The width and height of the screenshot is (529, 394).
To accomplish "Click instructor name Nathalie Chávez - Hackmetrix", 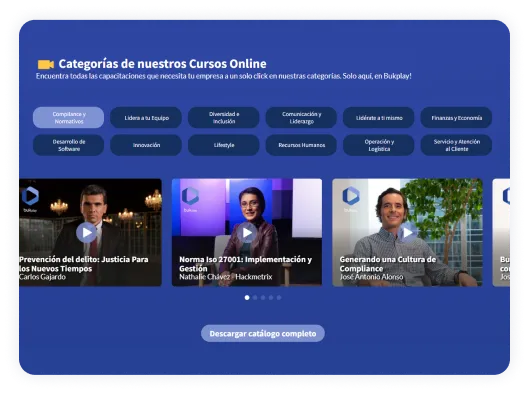I will [226, 277].
